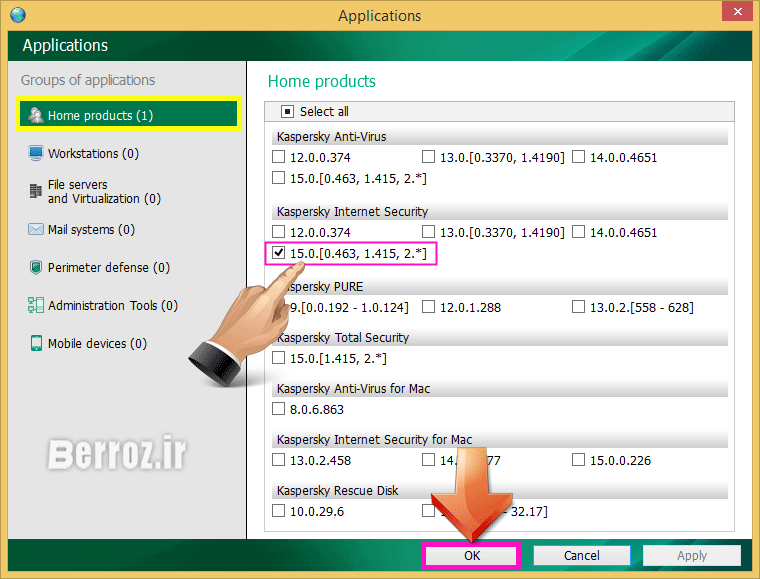This screenshot has height=579, width=760.
Task: Click the Perimeter defense shield icon
Action: pyautogui.click(x=35, y=267)
